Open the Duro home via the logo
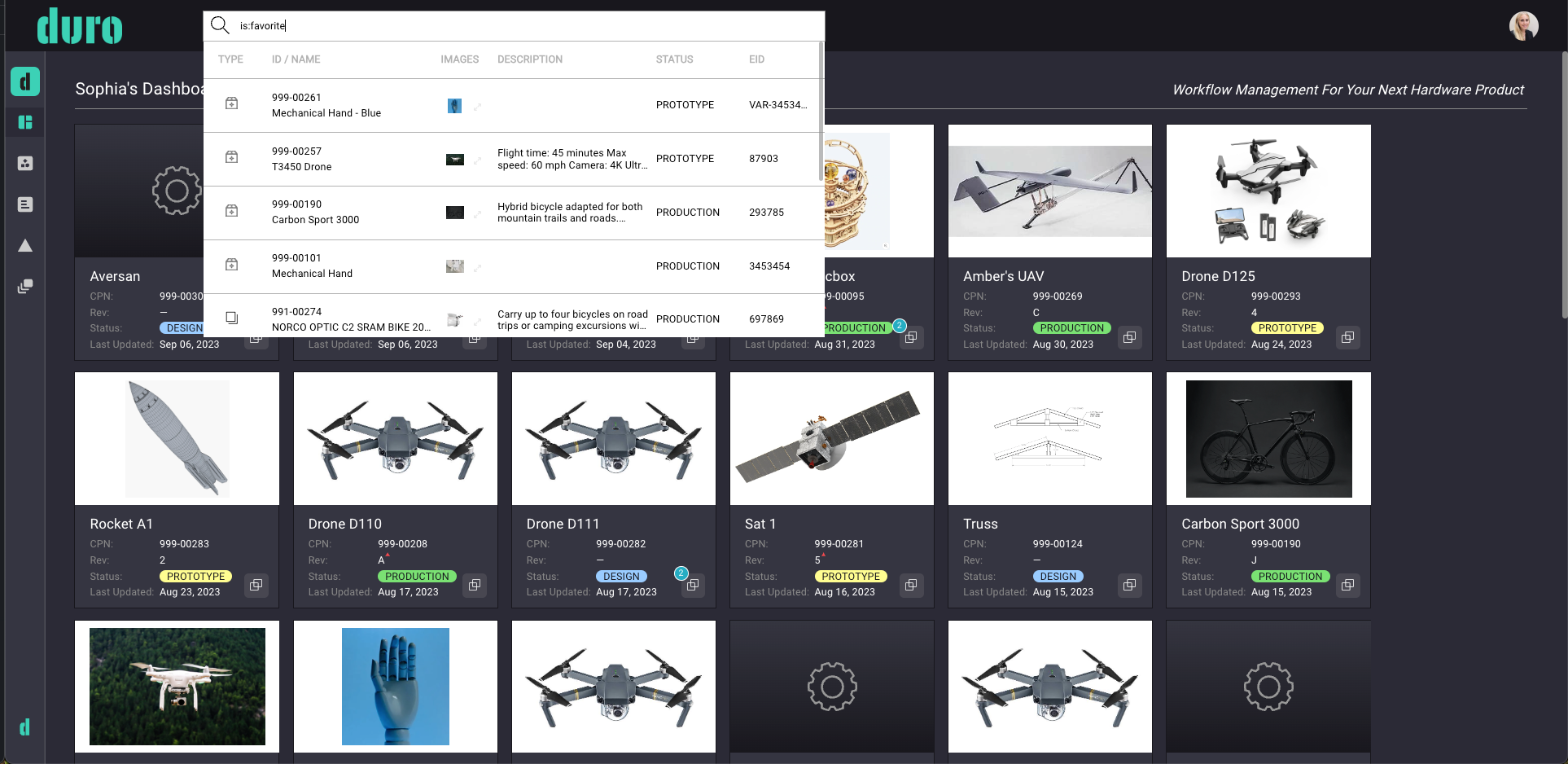This screenshot has width=1568, height=764. tap(79, 25)
